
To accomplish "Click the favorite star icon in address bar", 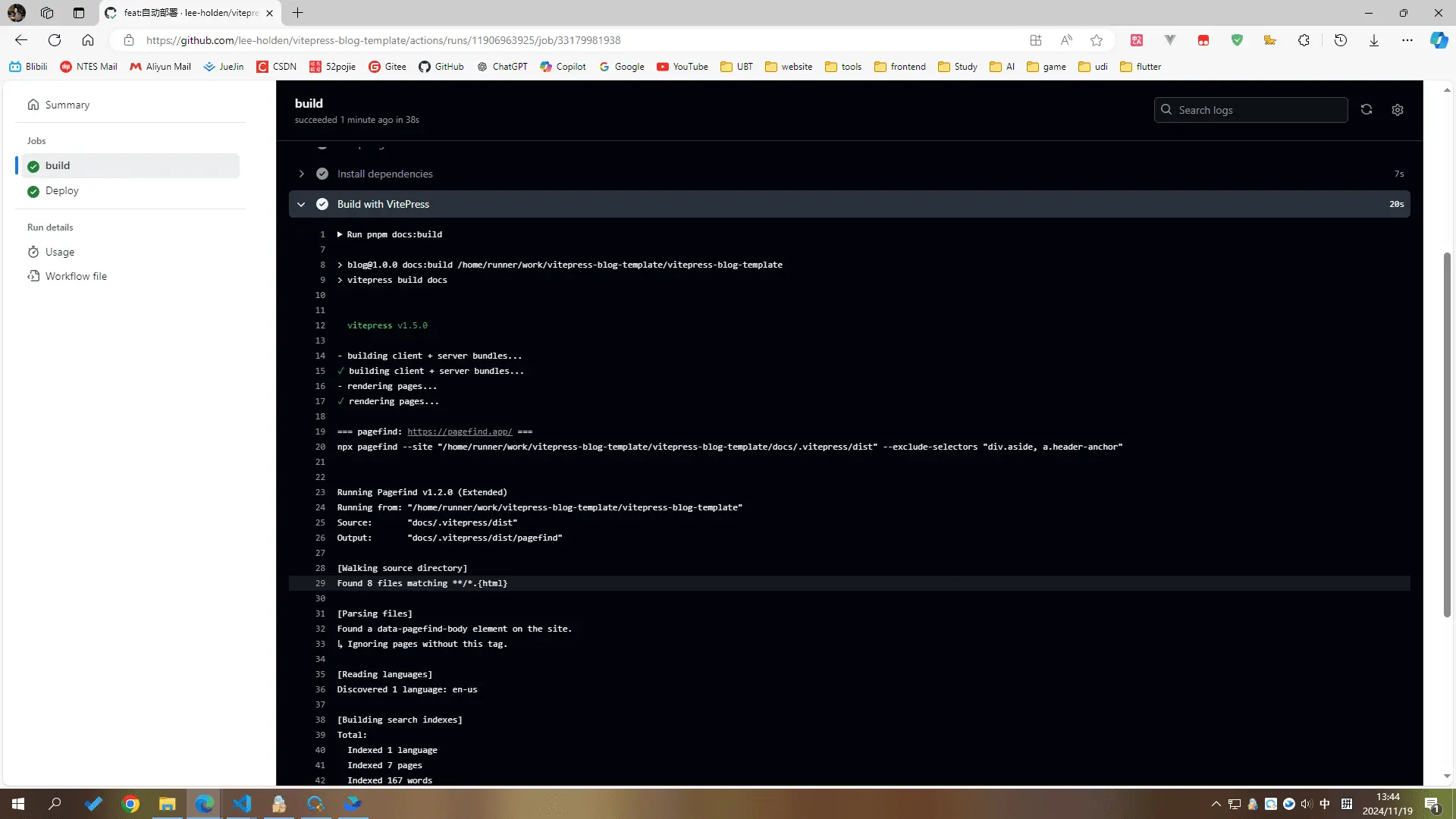I will 1097,40.
